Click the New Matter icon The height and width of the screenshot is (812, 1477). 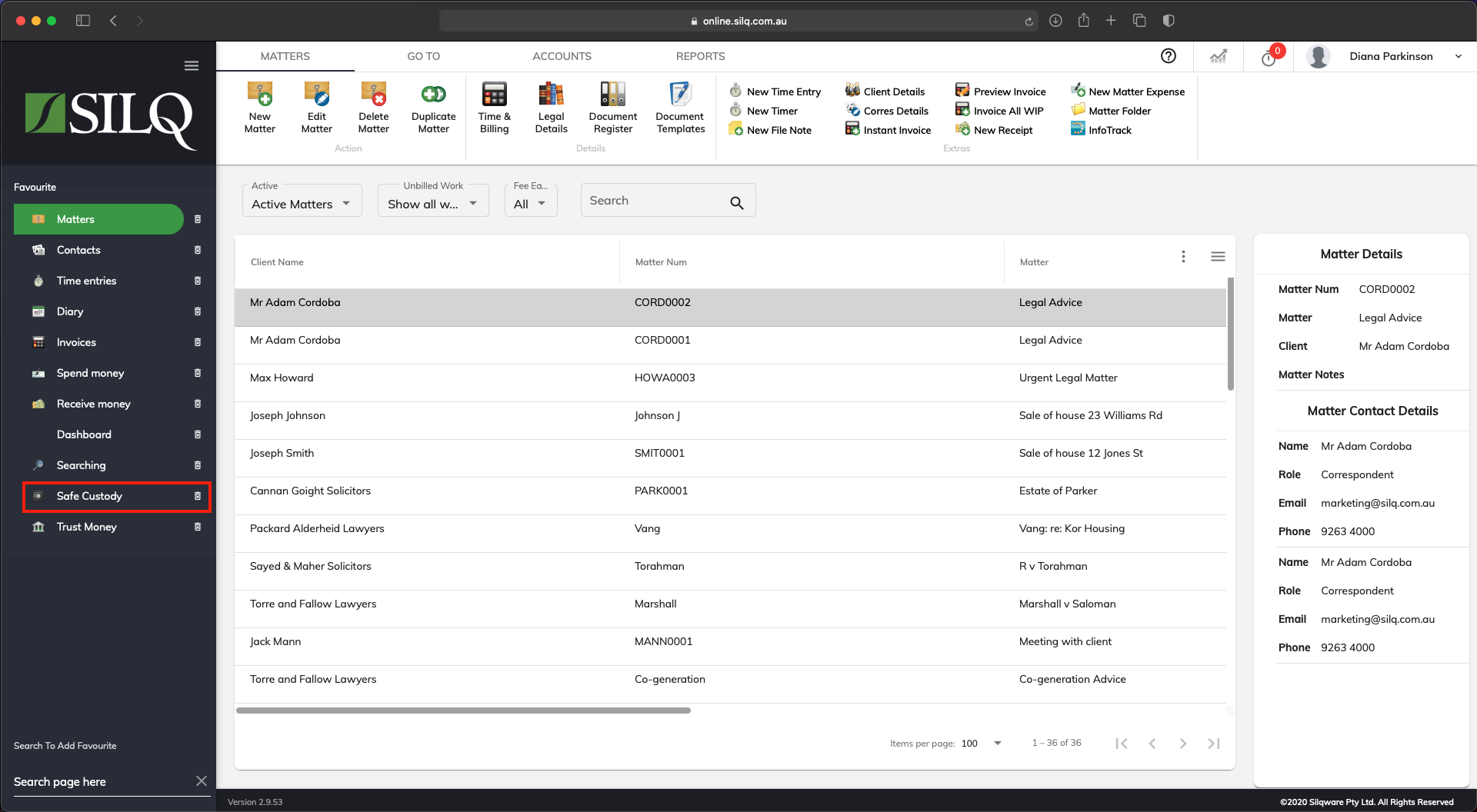pyautogui.click(x=260, y=95)
